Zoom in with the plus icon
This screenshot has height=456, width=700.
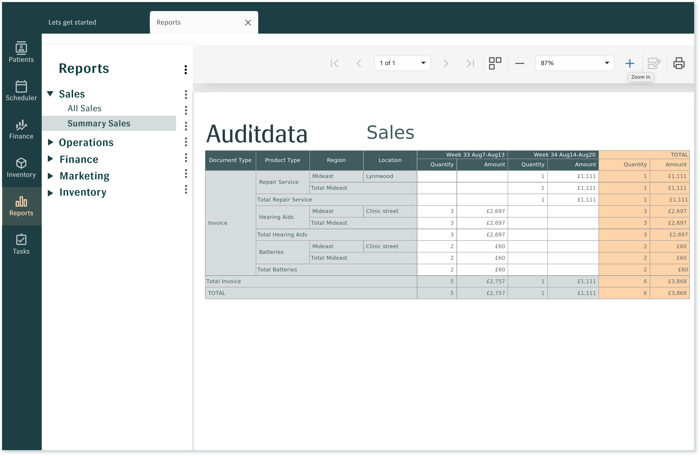point(629,63)
